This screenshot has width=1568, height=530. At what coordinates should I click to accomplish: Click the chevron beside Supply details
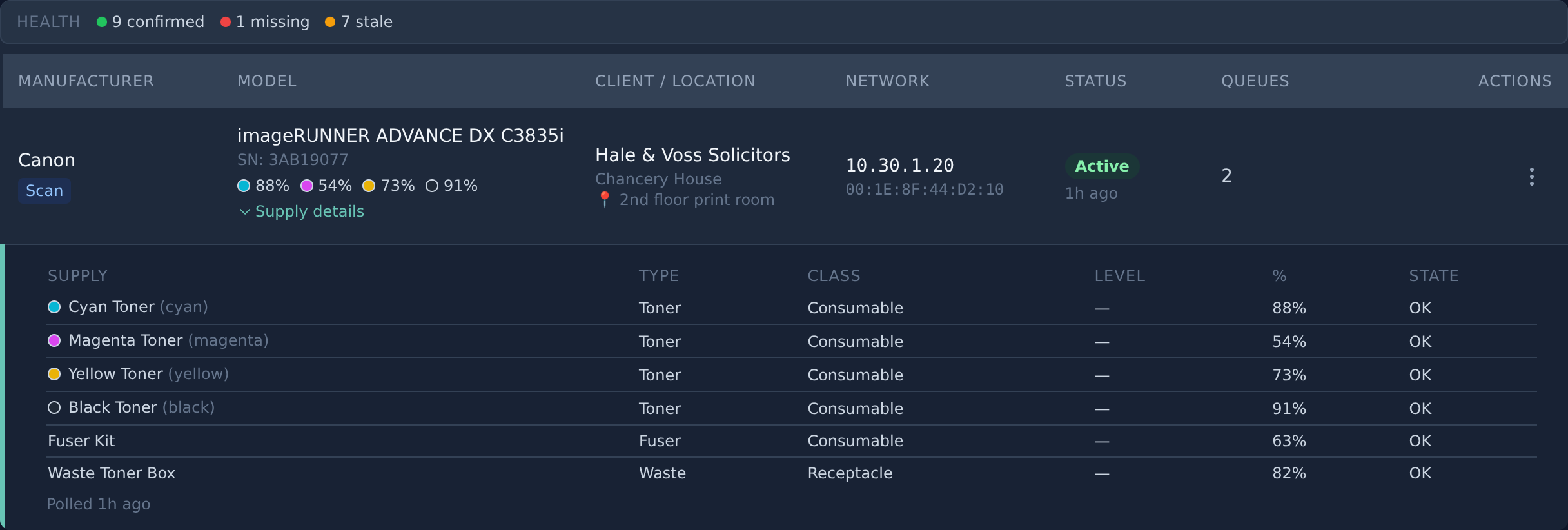244,211
